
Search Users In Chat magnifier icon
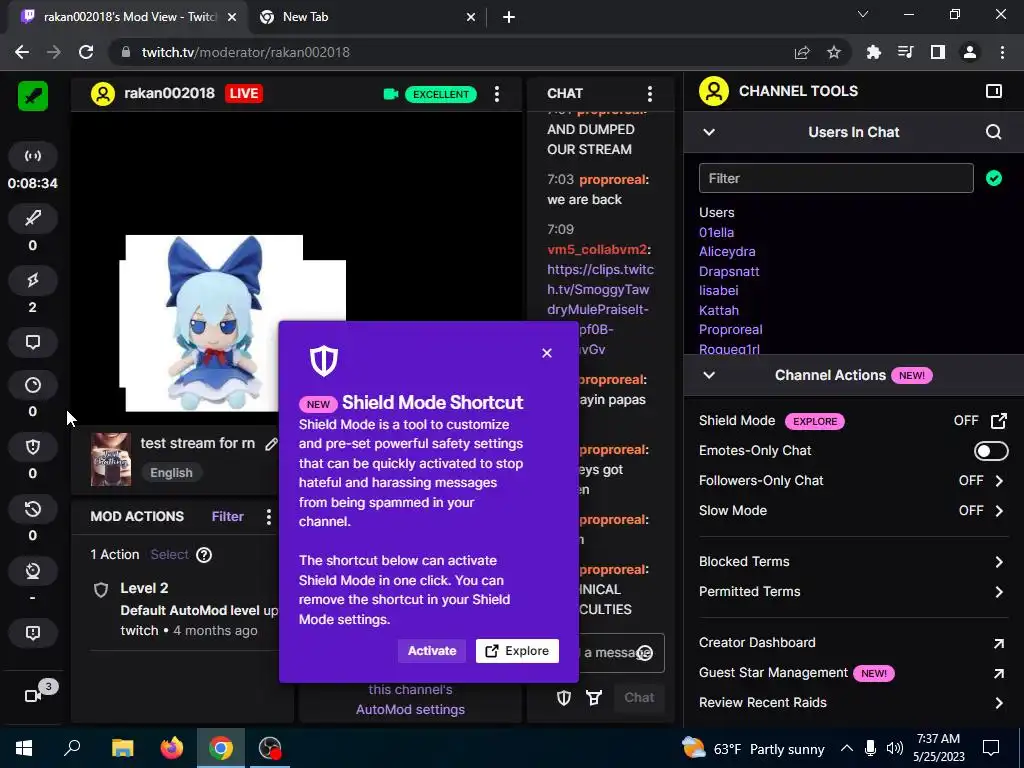993,133
